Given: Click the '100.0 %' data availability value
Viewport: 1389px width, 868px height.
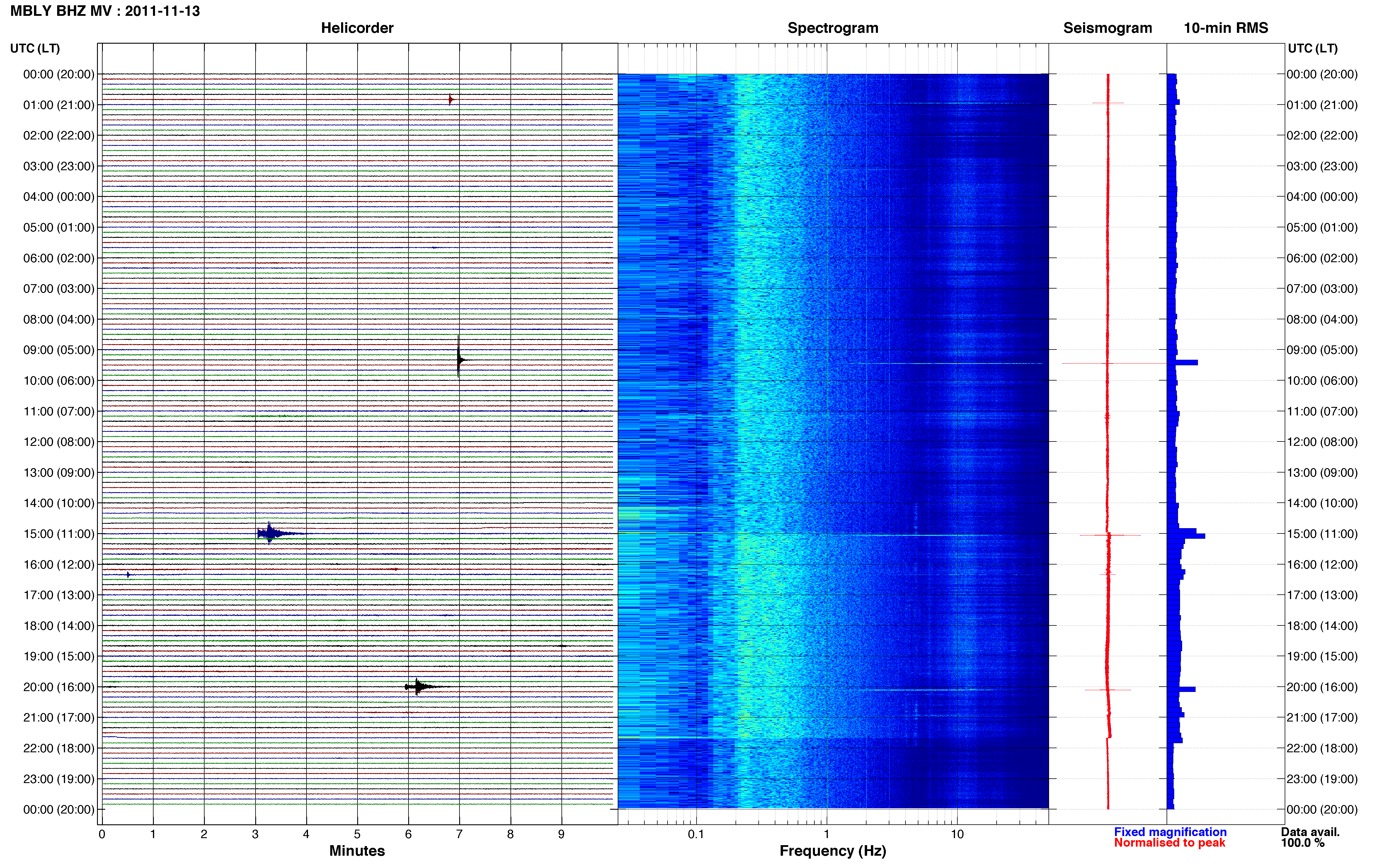Looking at the screenshot, I should click(x=1303, y=843).
